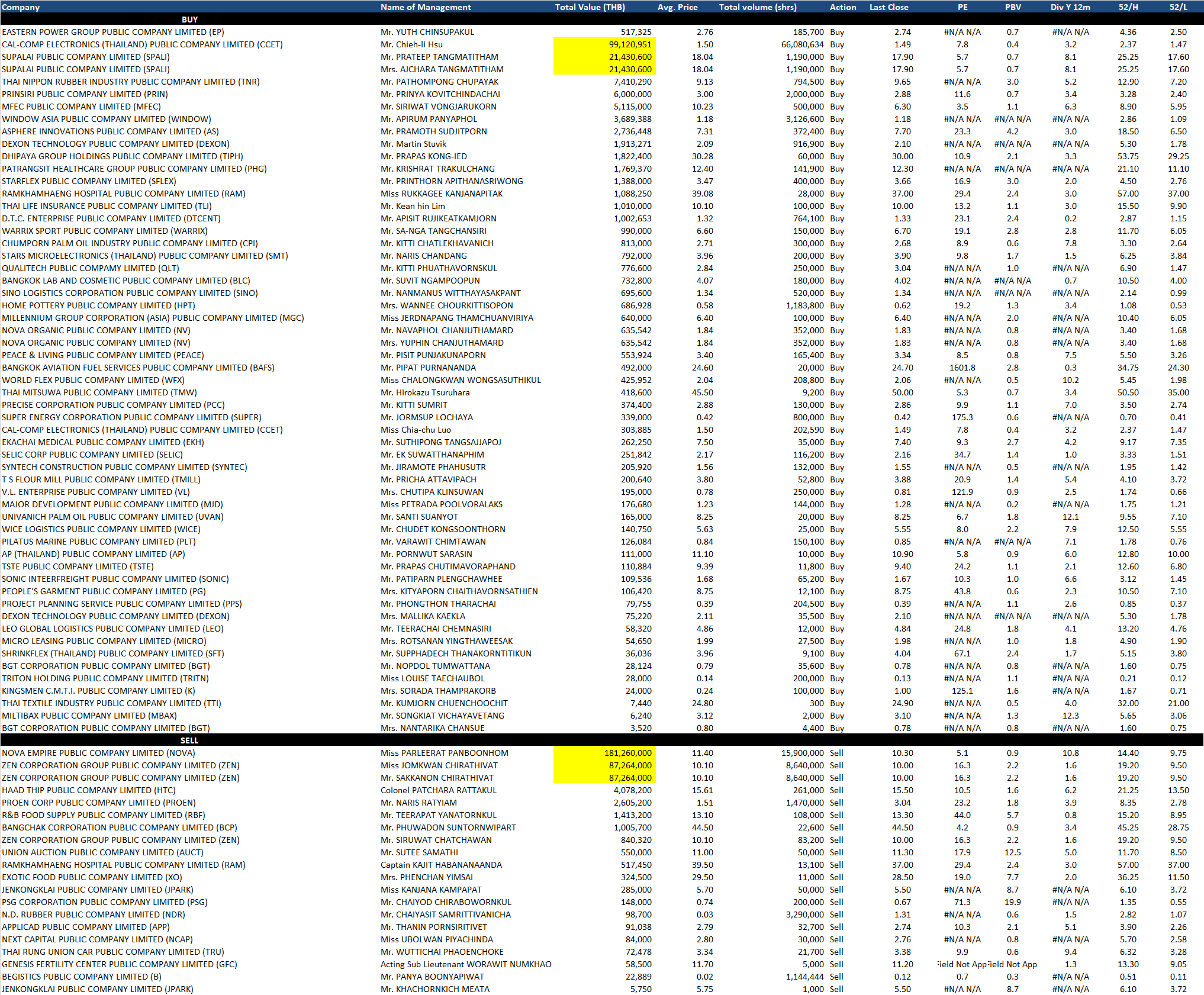Select the 'Name of Management' column header
The width and height of the screenshot is (1204, 995).
pyautogui.click(x=426, y=7)
